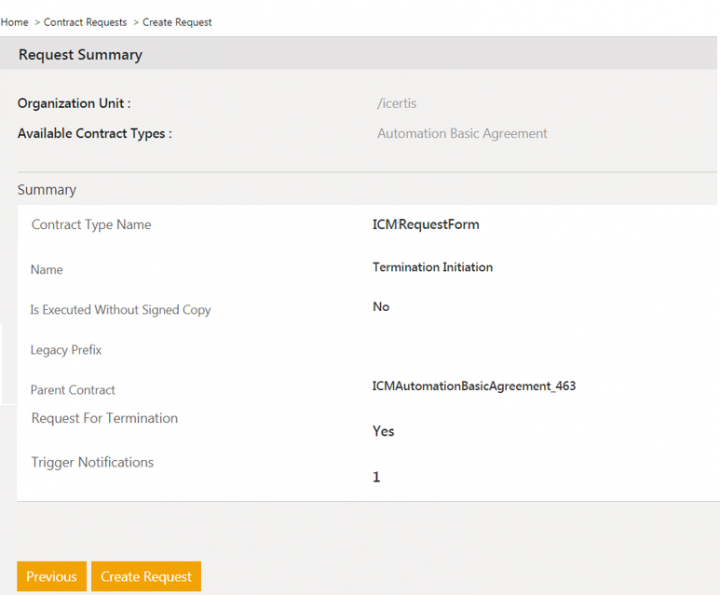
Task: Click the Name field label
Action: click(x=46, y=269)
